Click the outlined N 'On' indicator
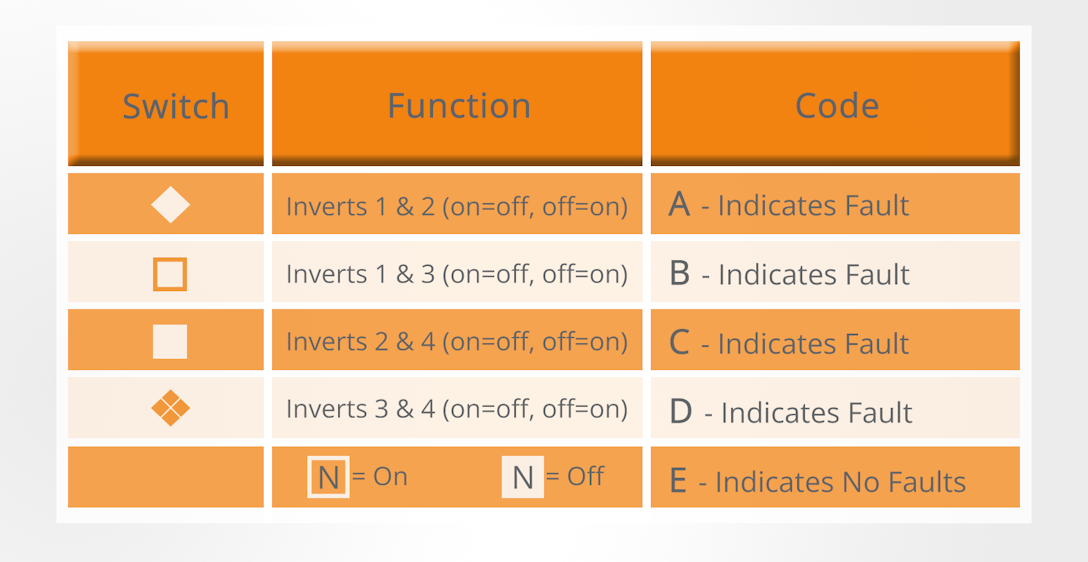 328,477
